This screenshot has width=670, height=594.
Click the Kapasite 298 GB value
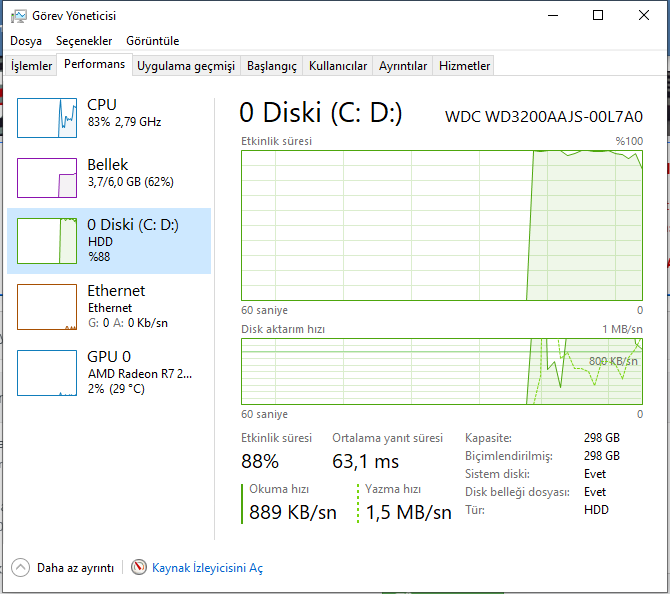click(602, 438)
